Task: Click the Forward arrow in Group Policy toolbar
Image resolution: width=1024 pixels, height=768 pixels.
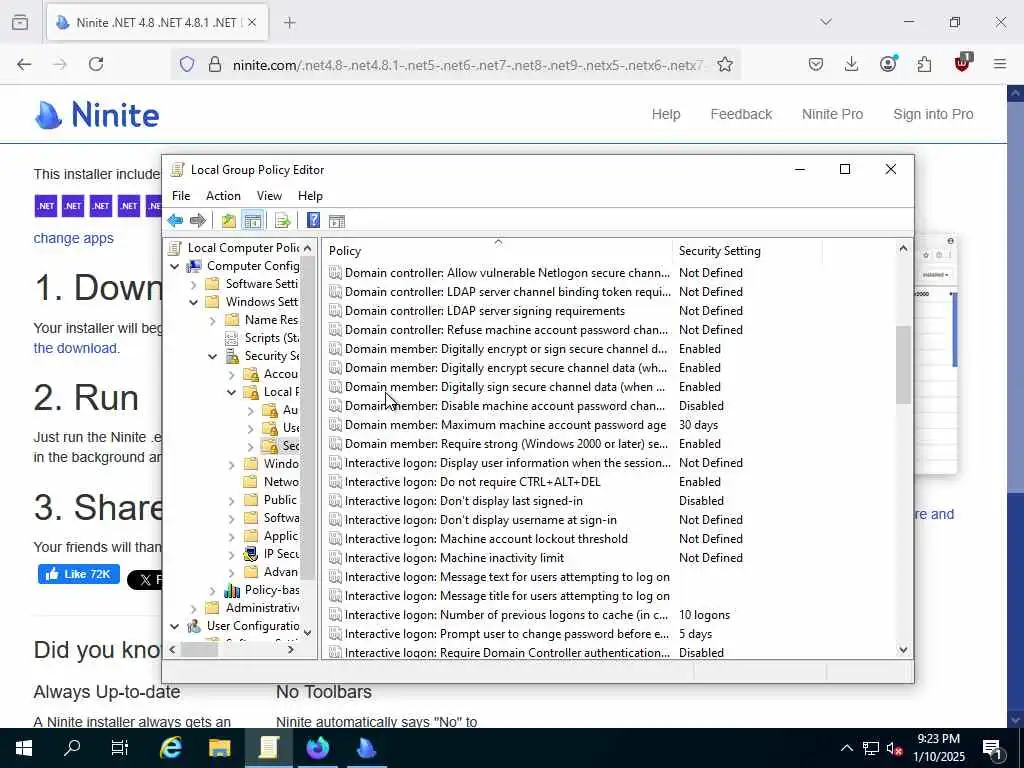Action: pyautogui.click(x=197, y=221)
